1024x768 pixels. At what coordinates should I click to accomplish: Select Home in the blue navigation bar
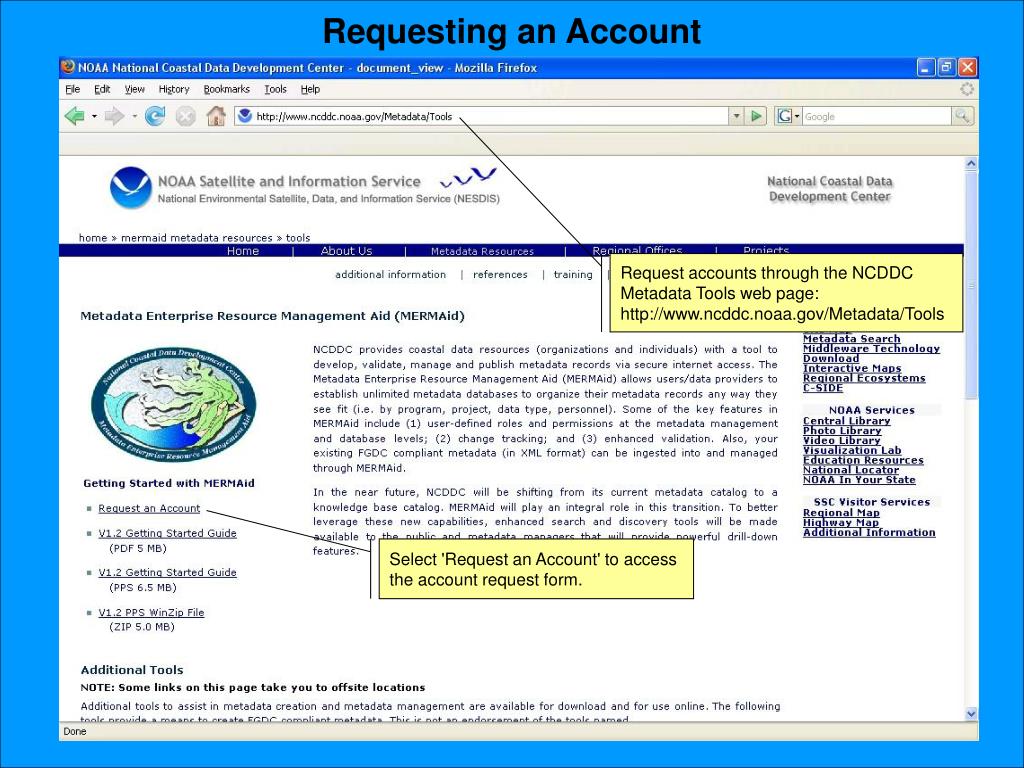pos(243,251)
